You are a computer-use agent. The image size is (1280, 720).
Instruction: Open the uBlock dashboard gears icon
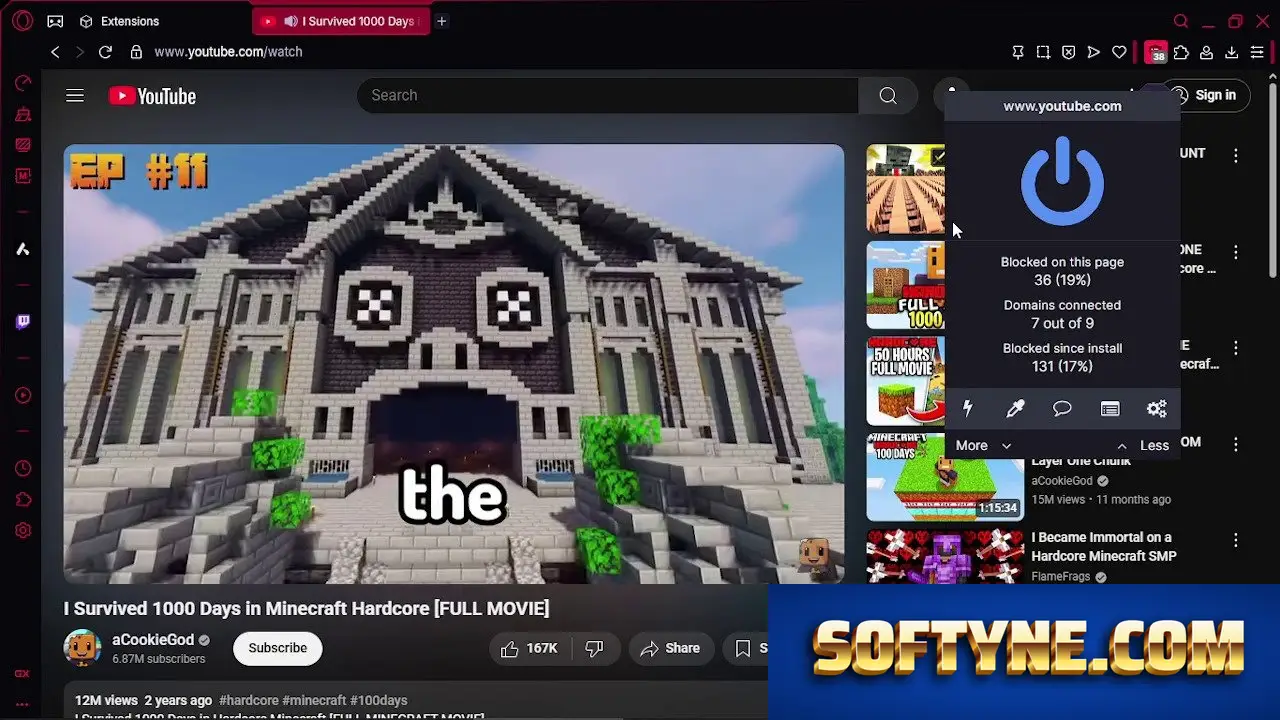[1157, 408]
